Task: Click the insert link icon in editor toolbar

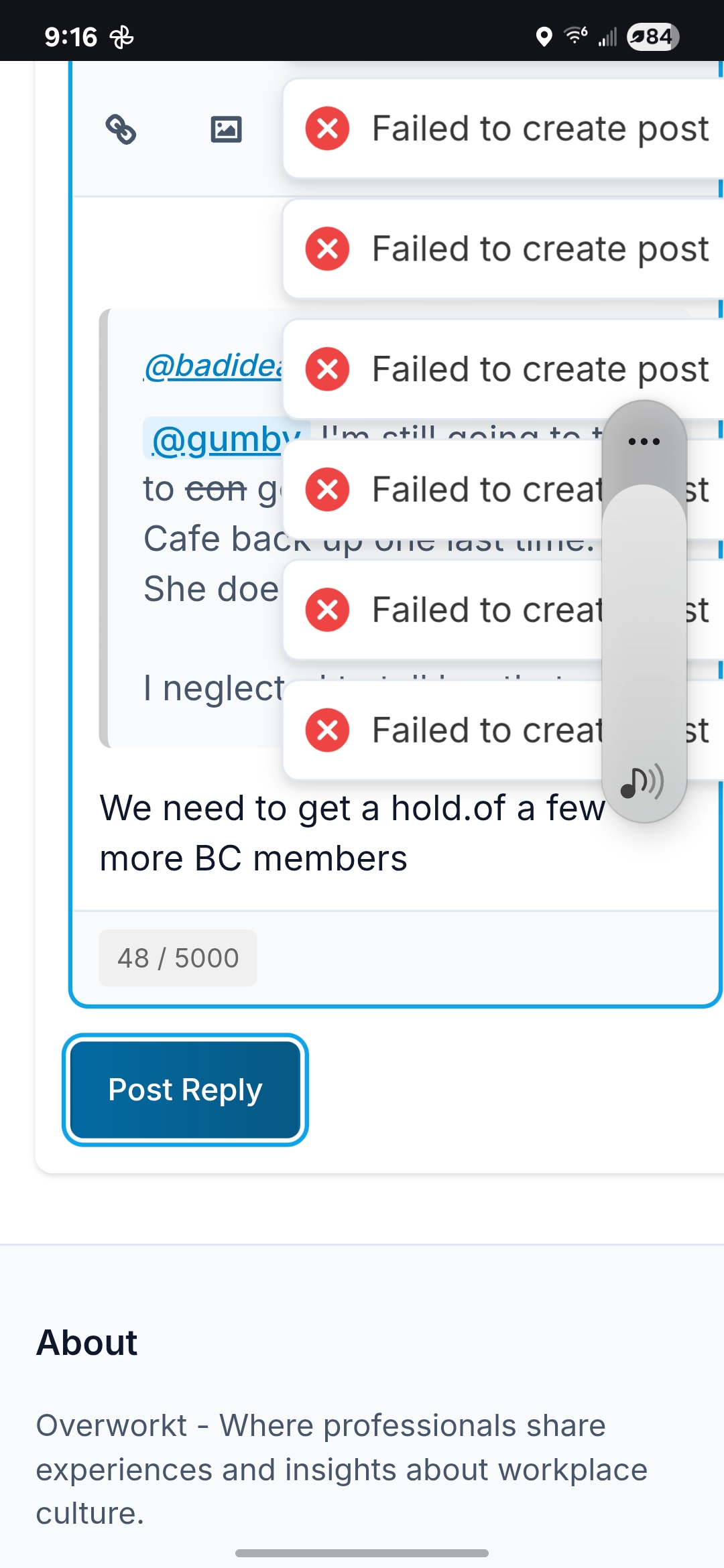Action: [x=121, y=129]
